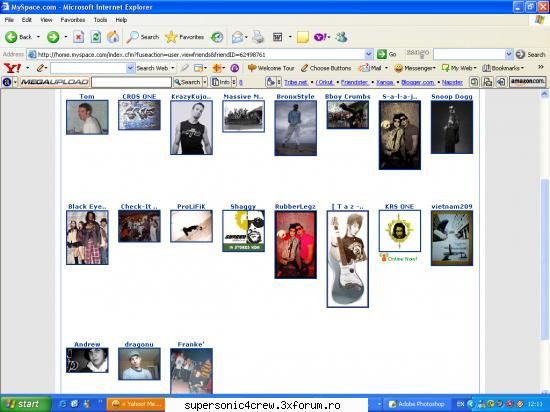Go back with the Back arrow button
This screenshot has width=550, height=412.
click(18, 37)
